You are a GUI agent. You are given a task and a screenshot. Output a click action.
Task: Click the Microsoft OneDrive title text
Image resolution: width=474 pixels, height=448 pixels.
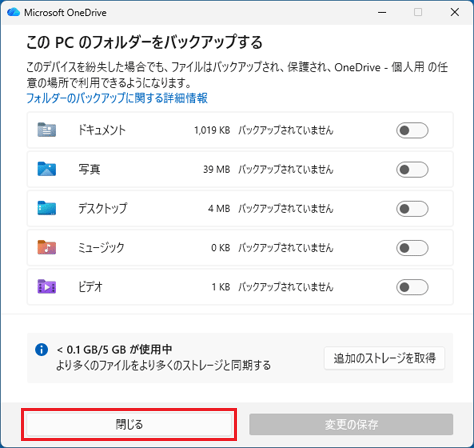point(65,13)
